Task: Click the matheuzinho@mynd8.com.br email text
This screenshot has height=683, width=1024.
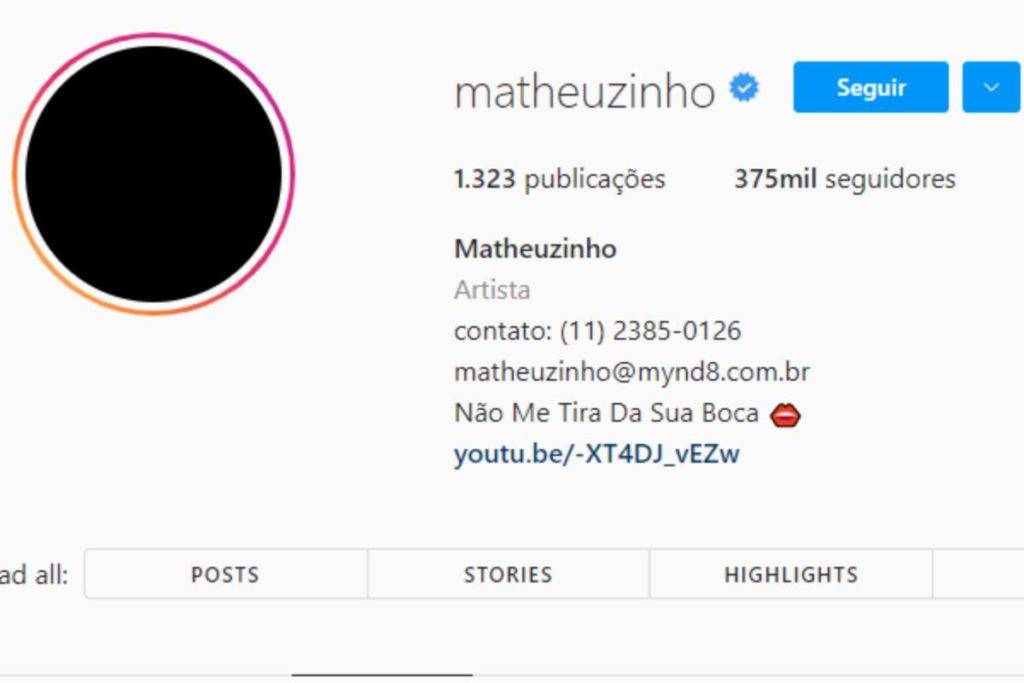Action: click(632, 372)
